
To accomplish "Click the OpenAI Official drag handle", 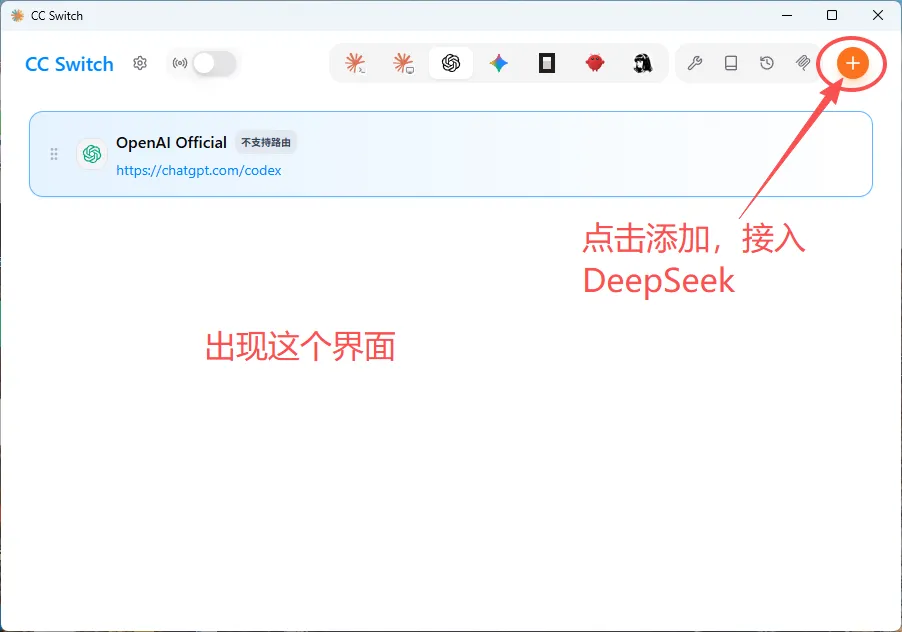I will pyautogui.click(x=53, y=154).
